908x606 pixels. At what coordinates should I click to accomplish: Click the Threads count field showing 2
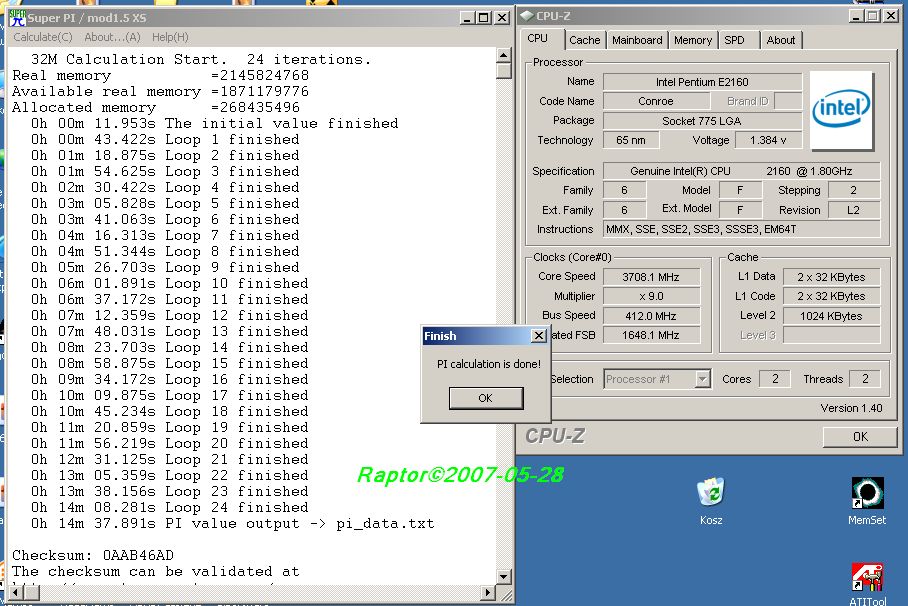point(865,379)
